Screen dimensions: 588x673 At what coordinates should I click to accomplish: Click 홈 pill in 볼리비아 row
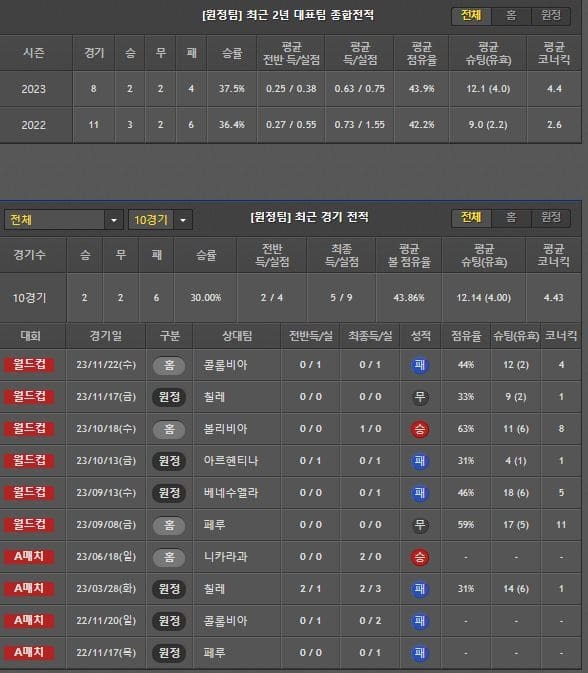[169, 429]
